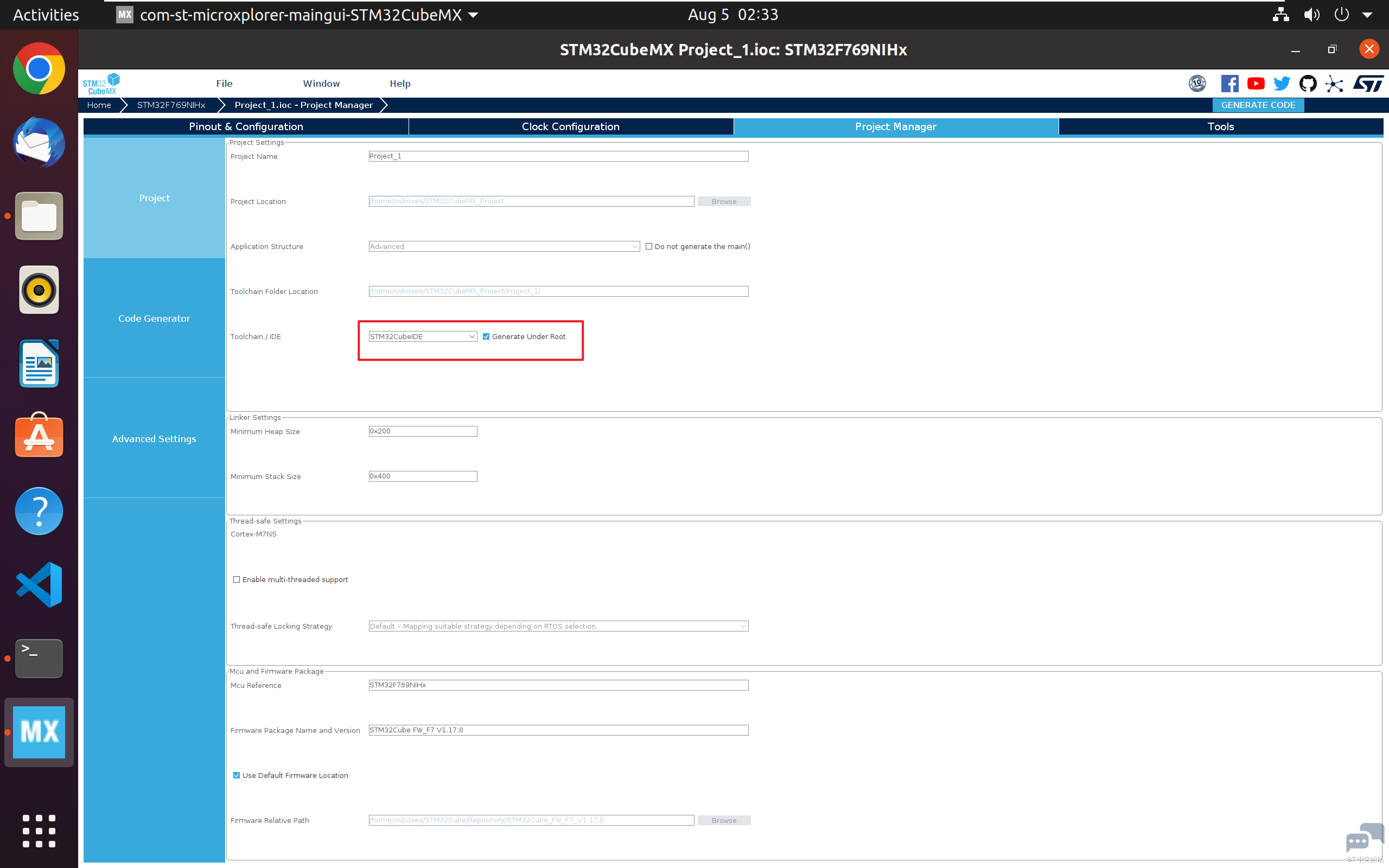This screenshot has height=868, width=1389.
Task: Show all applications grid
Action: tap(39, 831)
